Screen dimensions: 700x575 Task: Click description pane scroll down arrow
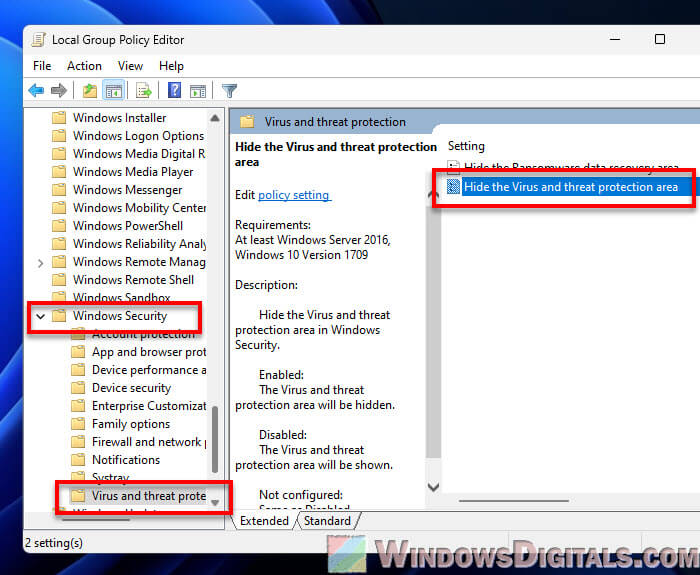433,487
